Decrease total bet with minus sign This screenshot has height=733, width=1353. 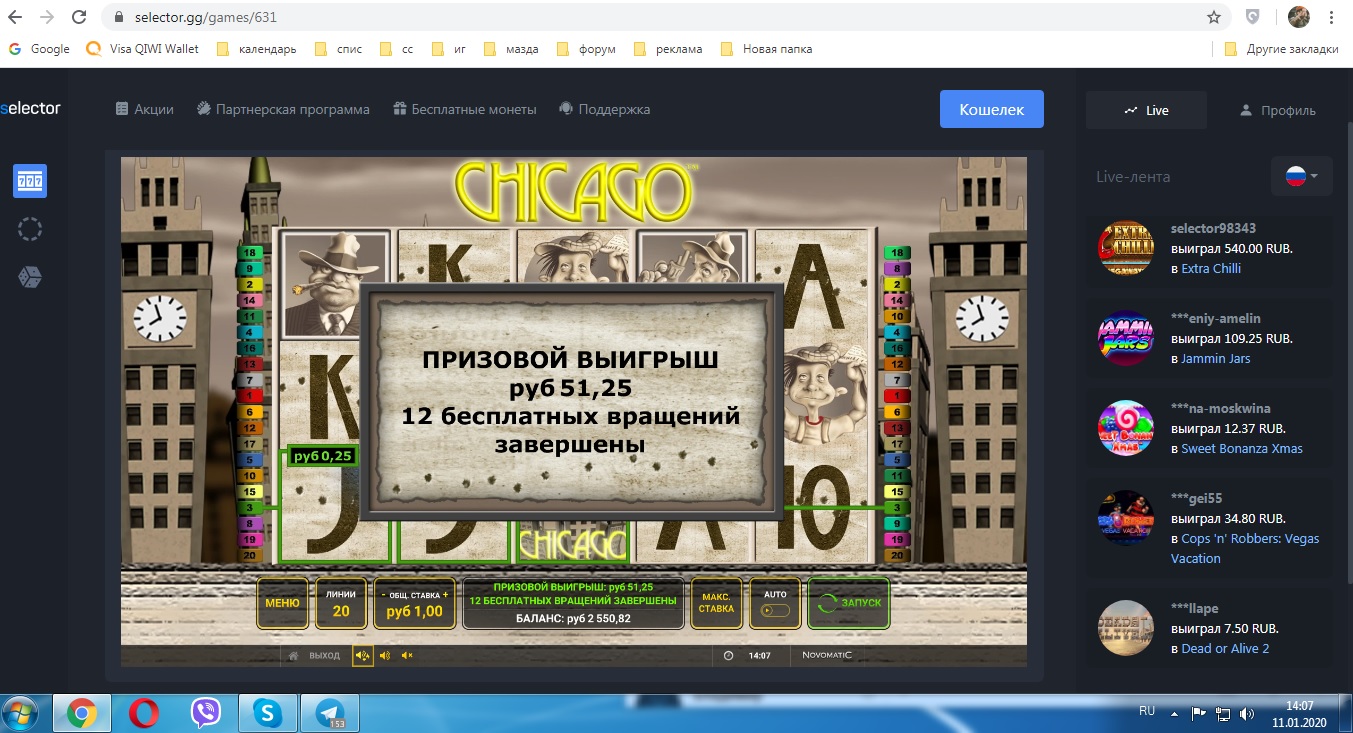pos(384,595)
